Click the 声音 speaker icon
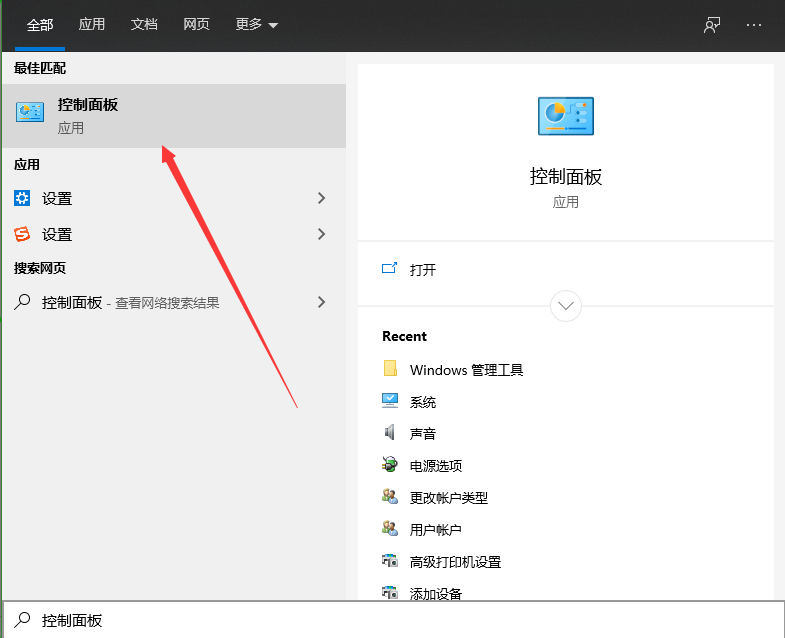This screenshot has height=638, width=785. click(389, 432)
